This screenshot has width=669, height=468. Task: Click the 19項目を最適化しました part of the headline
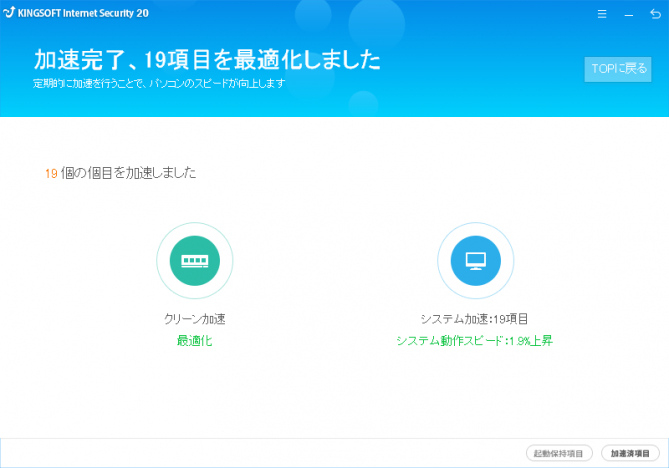point(260,60)
